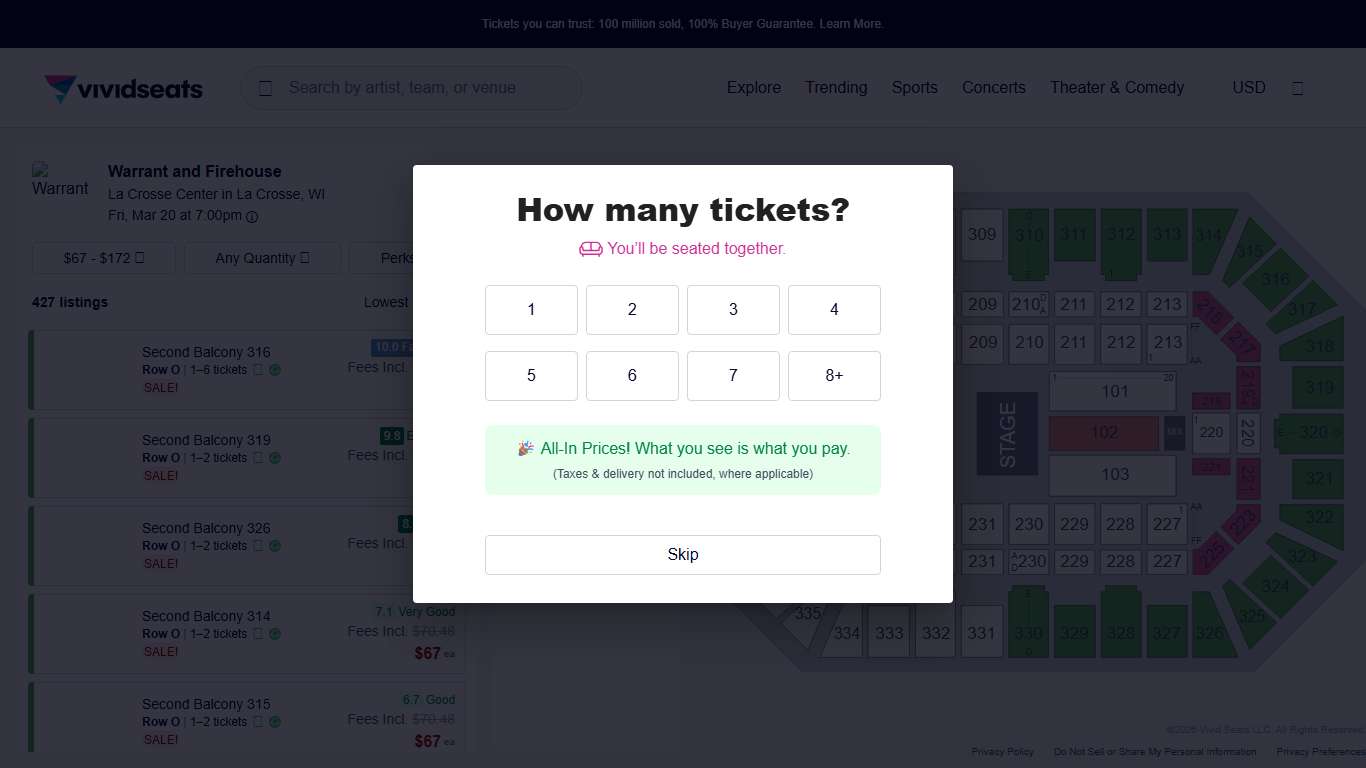Click the Vivid Seats logo
Image resolution: width=1366 pixels, height=768 pixels.
point(123,89)
